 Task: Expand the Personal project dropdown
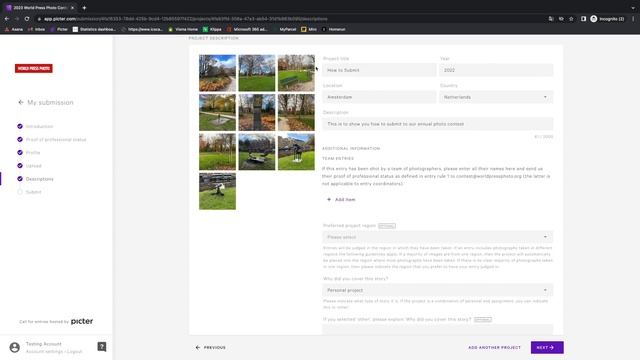[x=438, y=290]
